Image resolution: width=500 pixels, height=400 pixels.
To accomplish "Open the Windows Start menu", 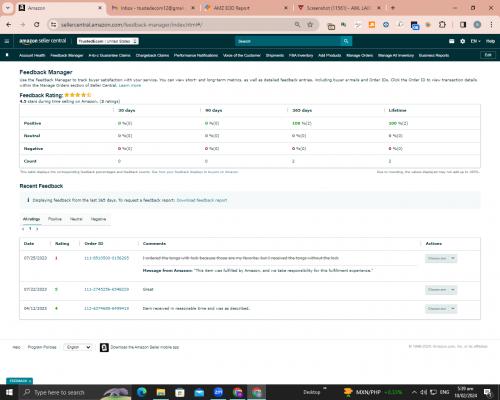I will [x=9, y=392].
